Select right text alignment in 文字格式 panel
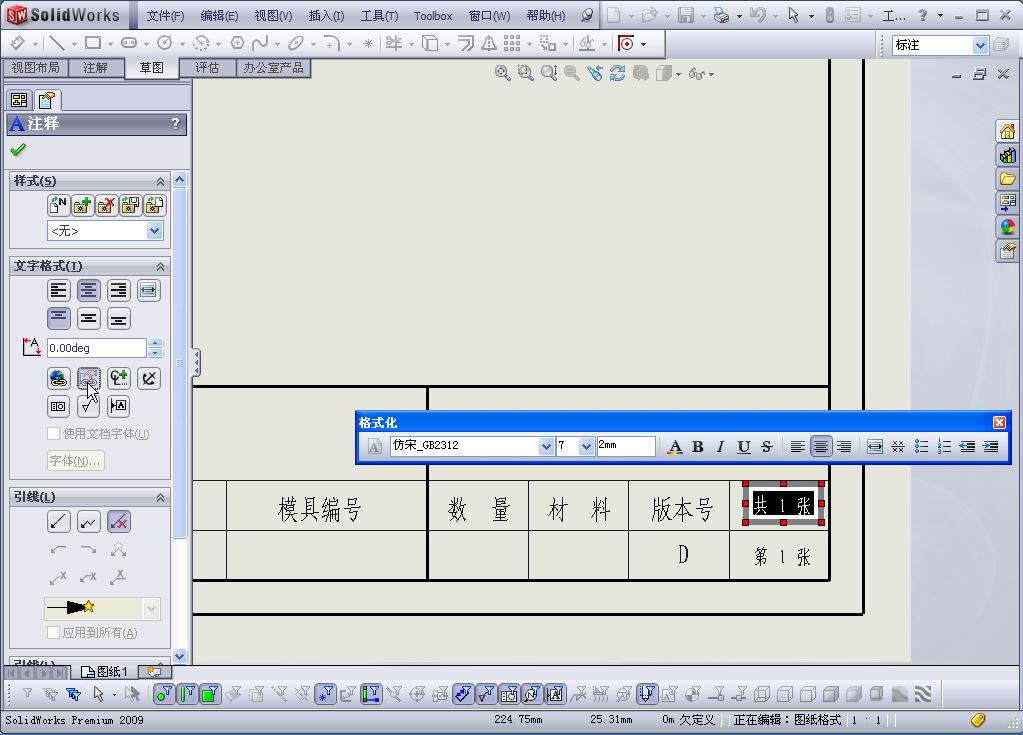Screen dimensions: 1023x735 coord(119,290)
